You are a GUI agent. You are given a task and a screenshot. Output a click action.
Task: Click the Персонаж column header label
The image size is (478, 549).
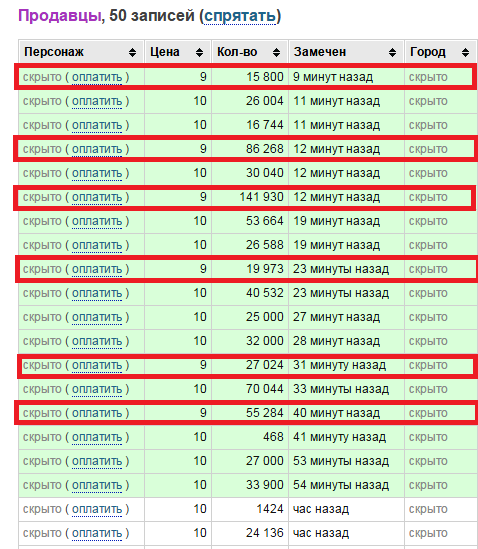coord(54,52)
